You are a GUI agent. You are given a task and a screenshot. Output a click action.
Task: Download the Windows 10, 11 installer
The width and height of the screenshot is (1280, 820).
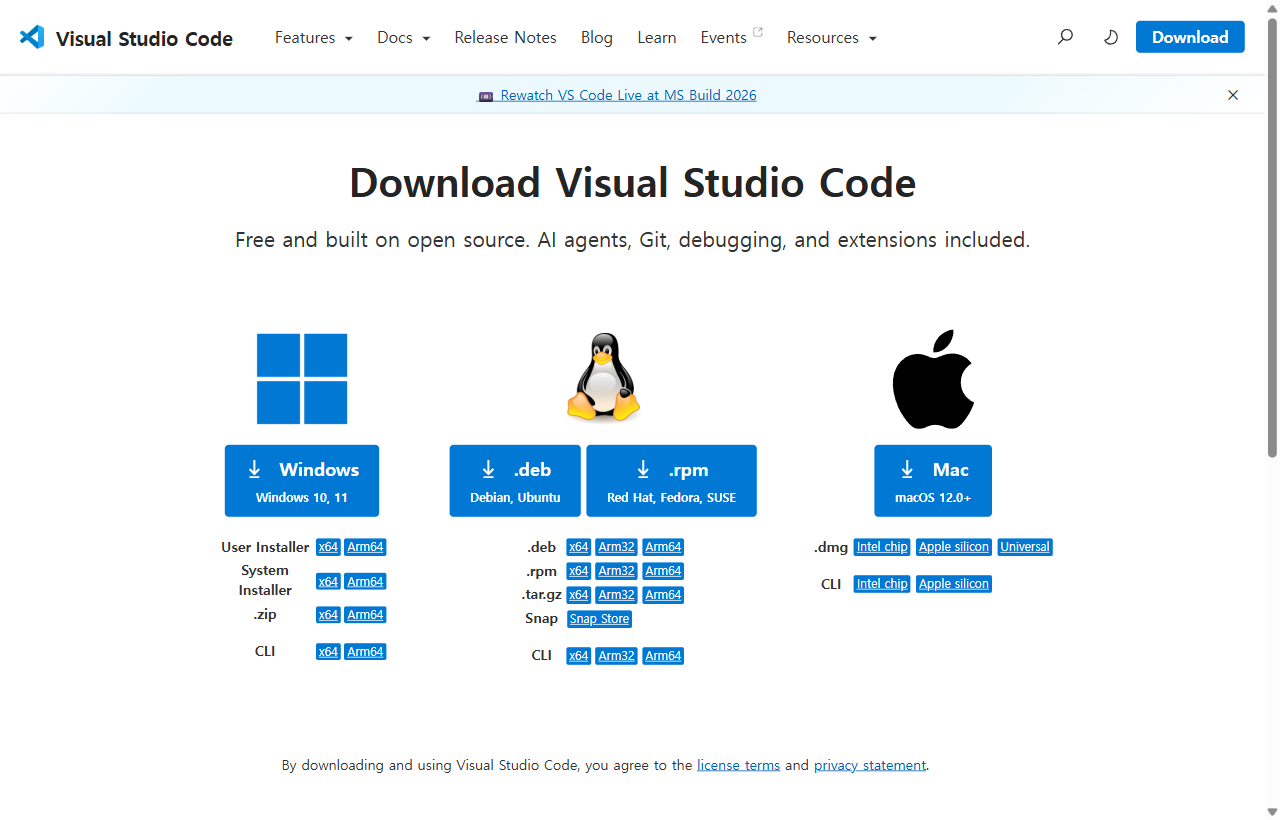(302, 481)
